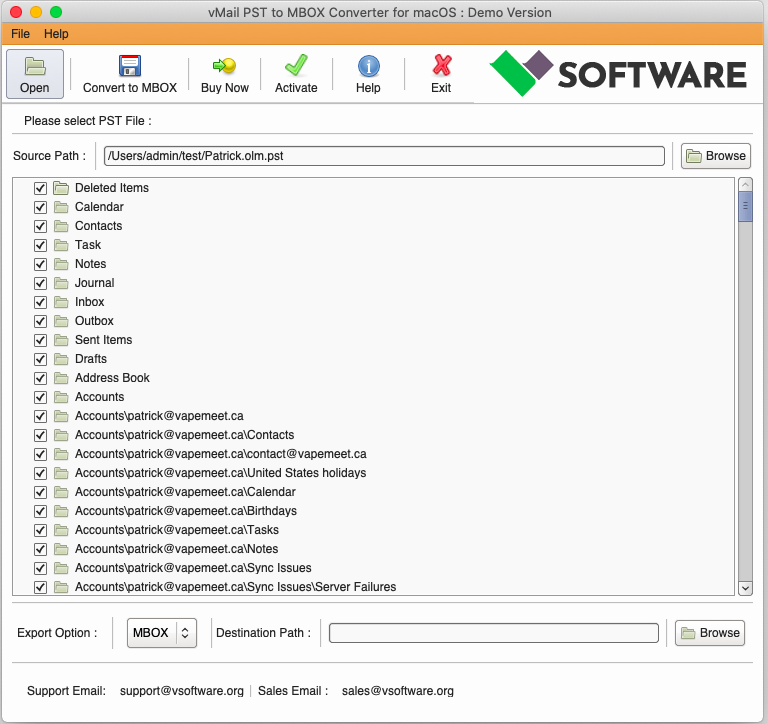The width and height of the screenshot is (768, 724).
Task: Click the scrollbar up arrow
Action: click(x=745, y=185)
